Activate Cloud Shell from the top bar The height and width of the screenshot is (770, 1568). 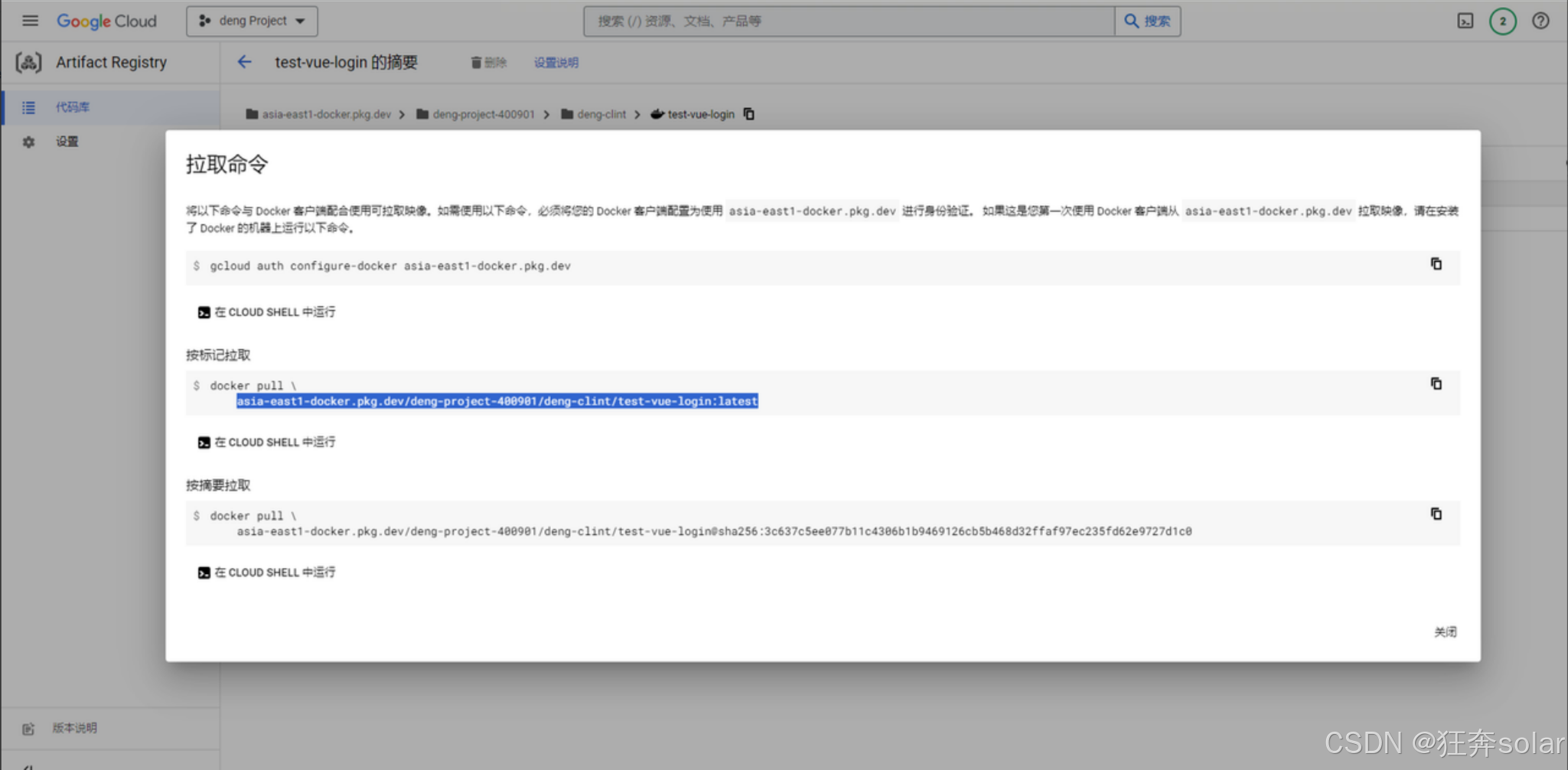[1465, 21]
